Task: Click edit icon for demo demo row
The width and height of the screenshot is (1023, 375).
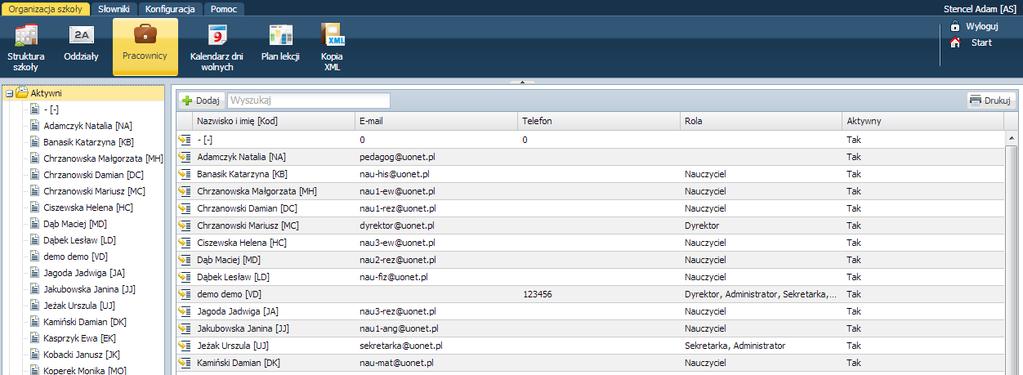Action: click(184, 294)
